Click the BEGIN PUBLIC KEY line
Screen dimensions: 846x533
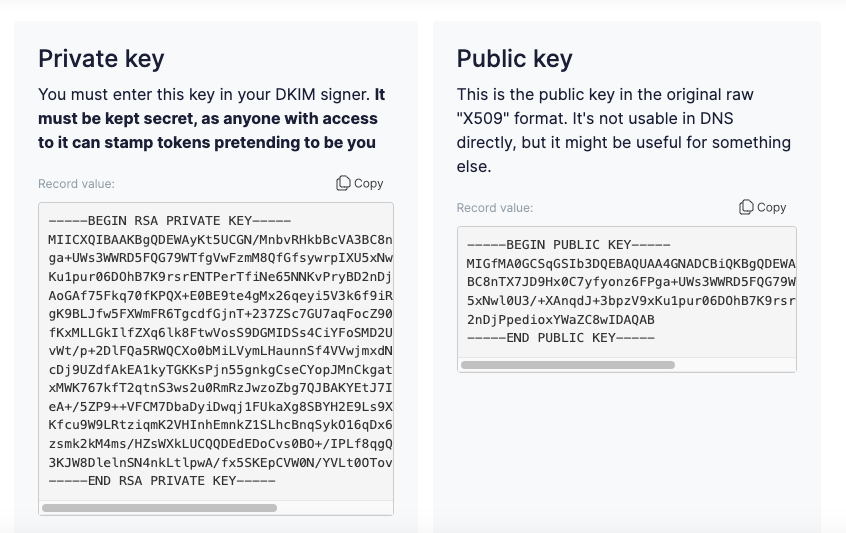(x=568, y=245)
